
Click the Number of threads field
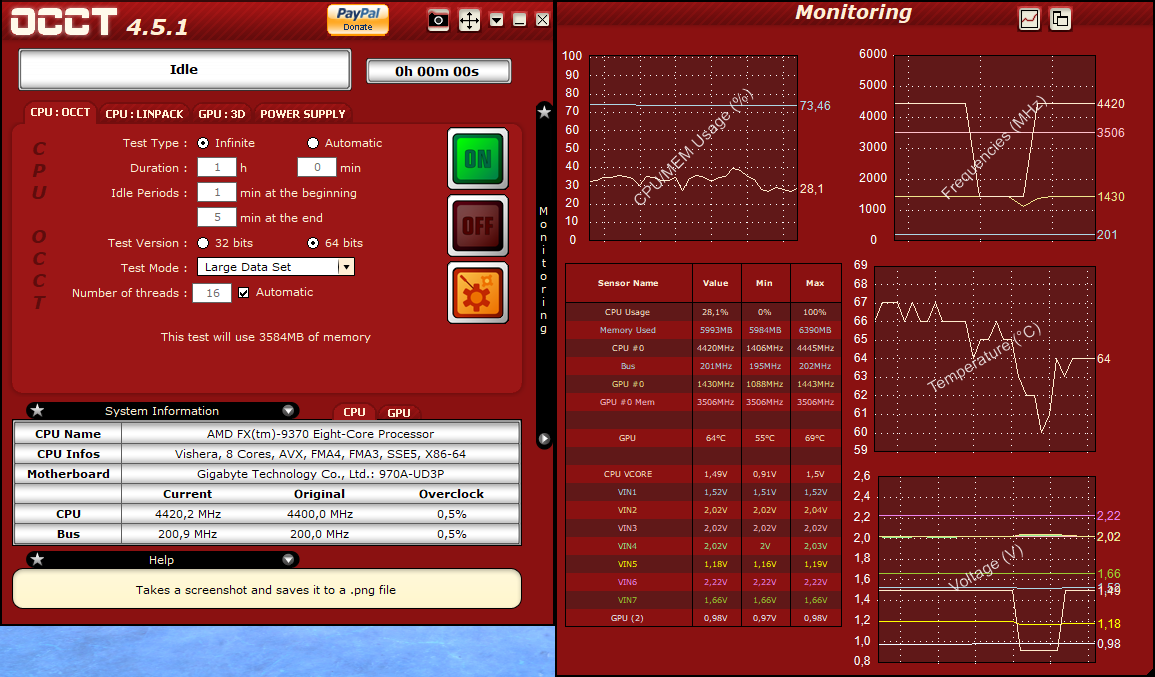pos(212,292)
